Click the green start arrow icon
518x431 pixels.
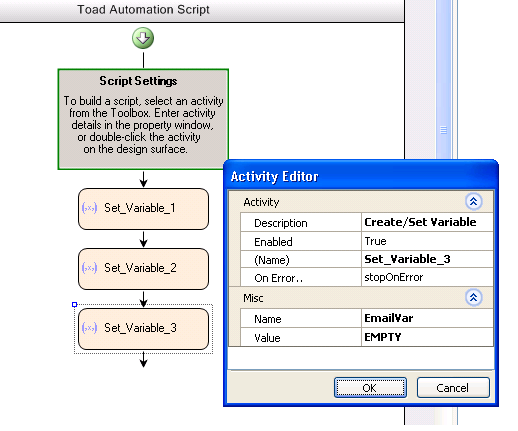point(143,38)
